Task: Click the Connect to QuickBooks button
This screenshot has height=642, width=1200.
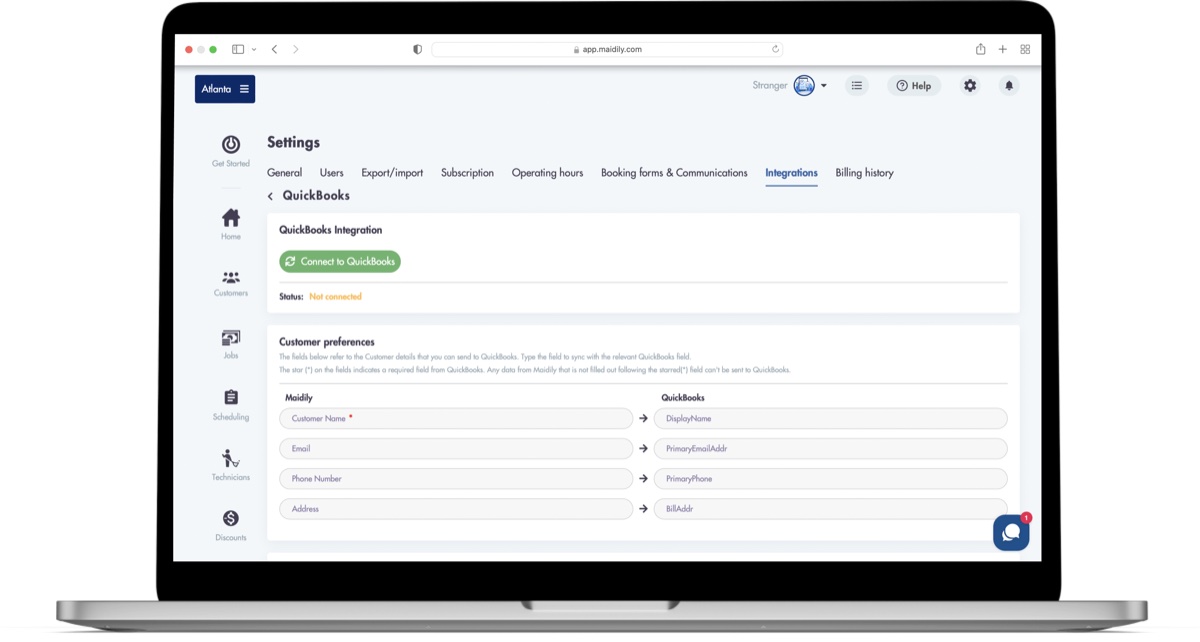Action: (x=340, y=262)
